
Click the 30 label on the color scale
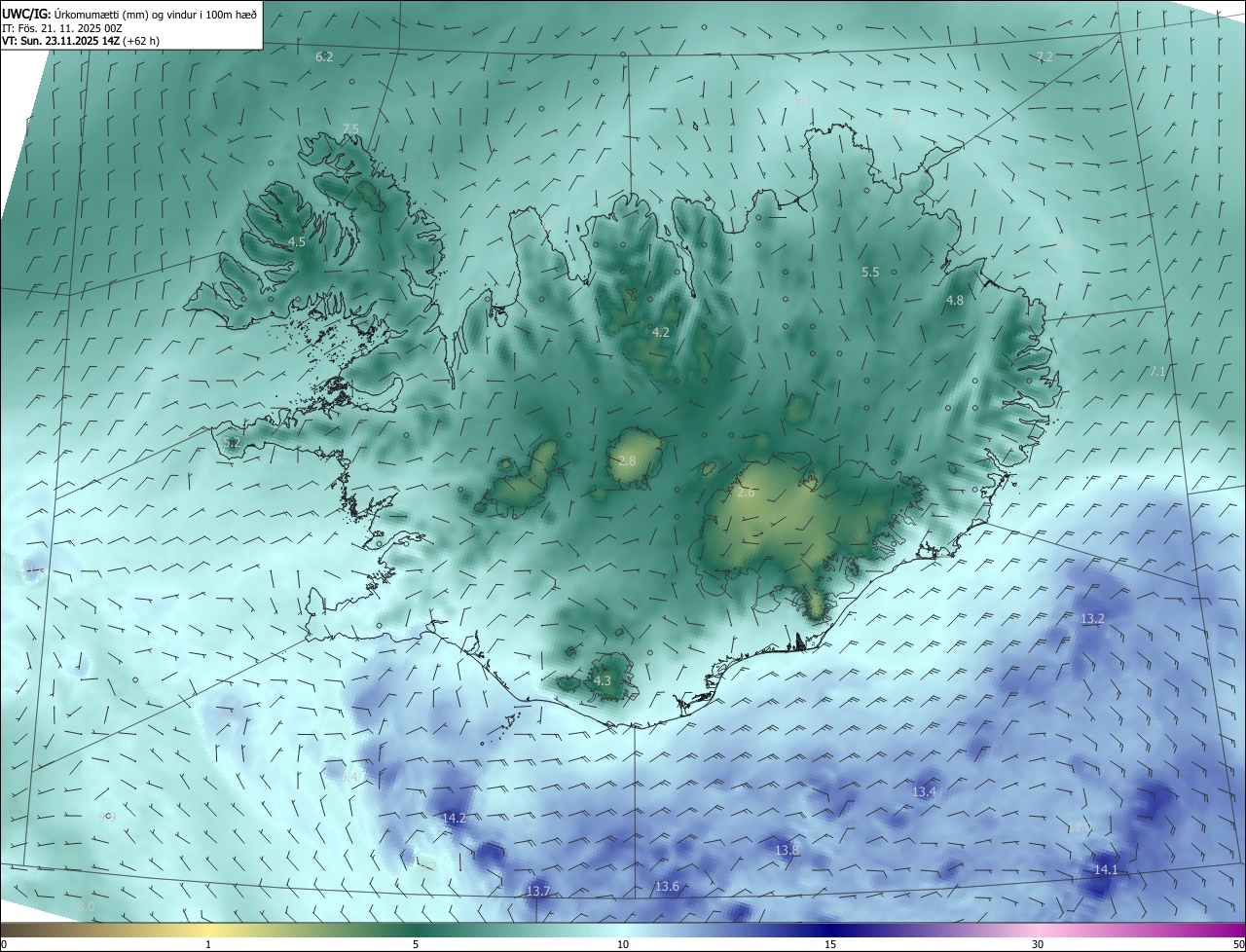[x=1038, y=944]
